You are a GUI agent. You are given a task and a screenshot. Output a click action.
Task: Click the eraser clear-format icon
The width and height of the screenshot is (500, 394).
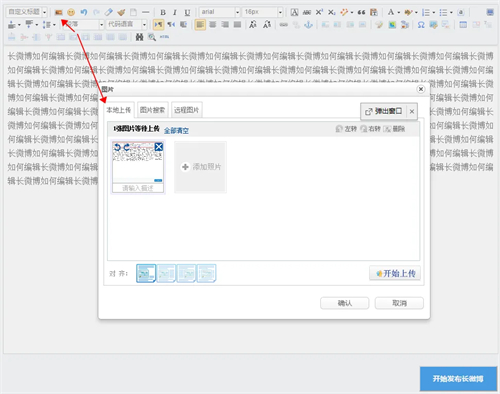pyautogui.click(x=109, y=12)
